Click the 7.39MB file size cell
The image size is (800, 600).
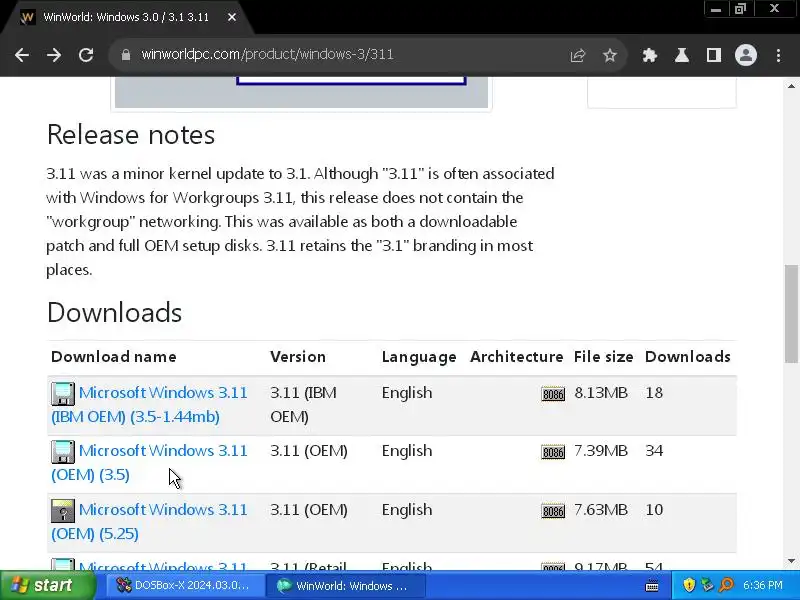[x=601, y=451]
